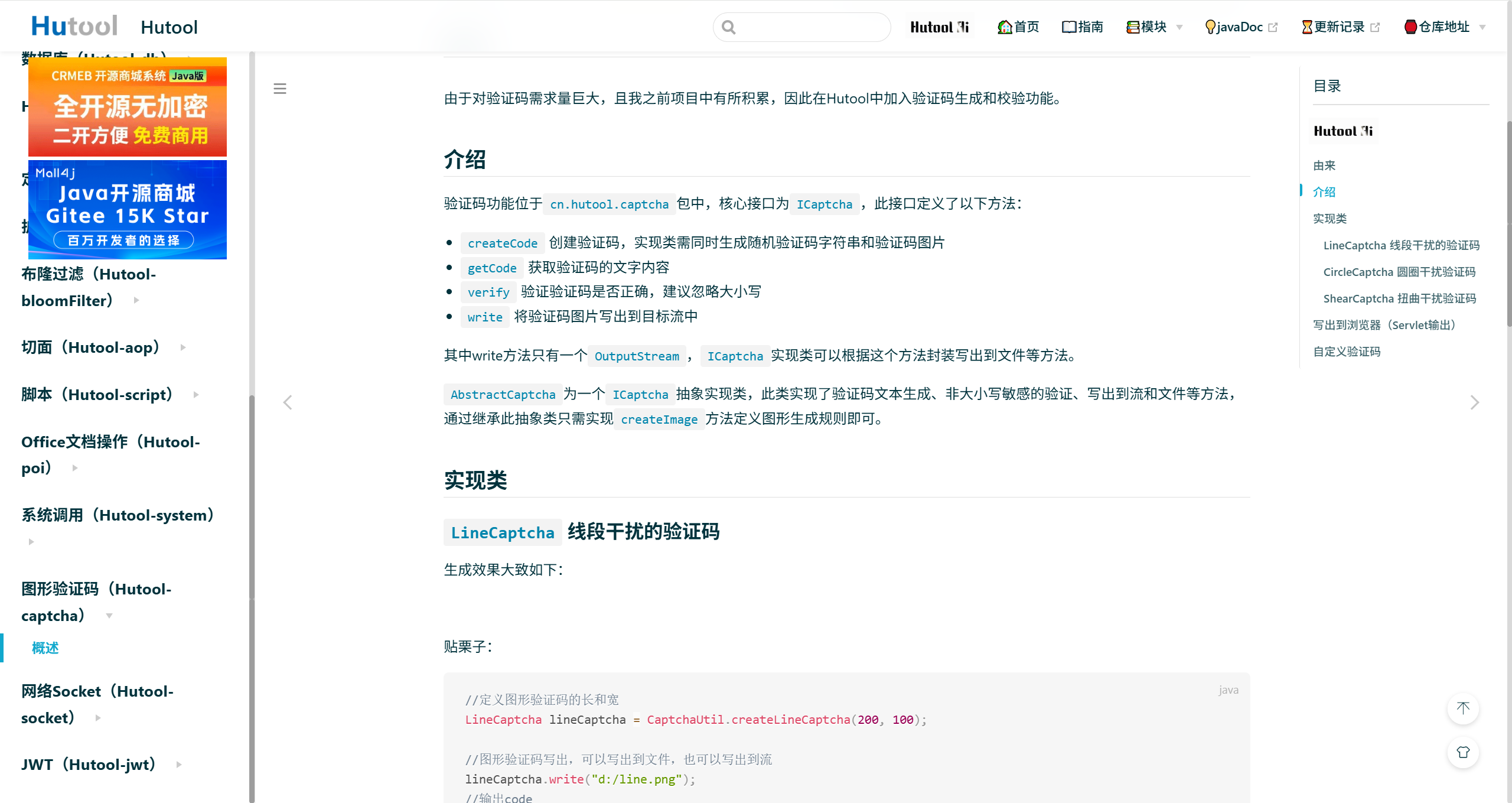
Task: Open the 仓库地址 dropdown menu
Action: (1443, 27)
